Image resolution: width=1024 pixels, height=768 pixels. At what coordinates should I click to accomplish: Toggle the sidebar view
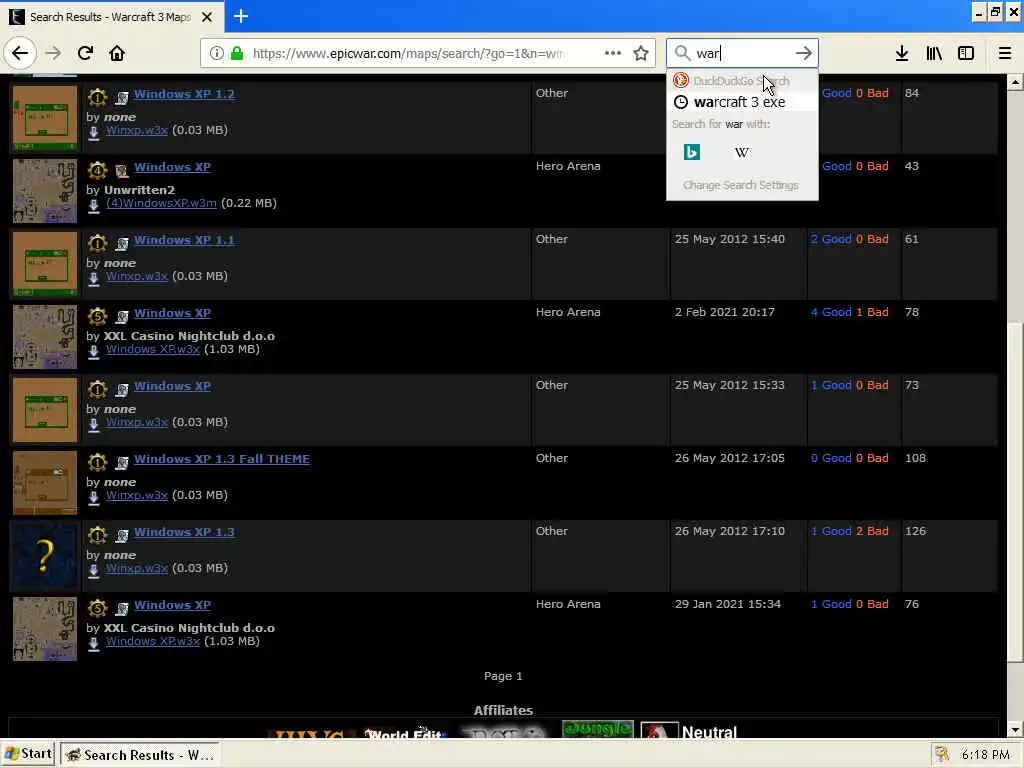click(x=966, y=53)
